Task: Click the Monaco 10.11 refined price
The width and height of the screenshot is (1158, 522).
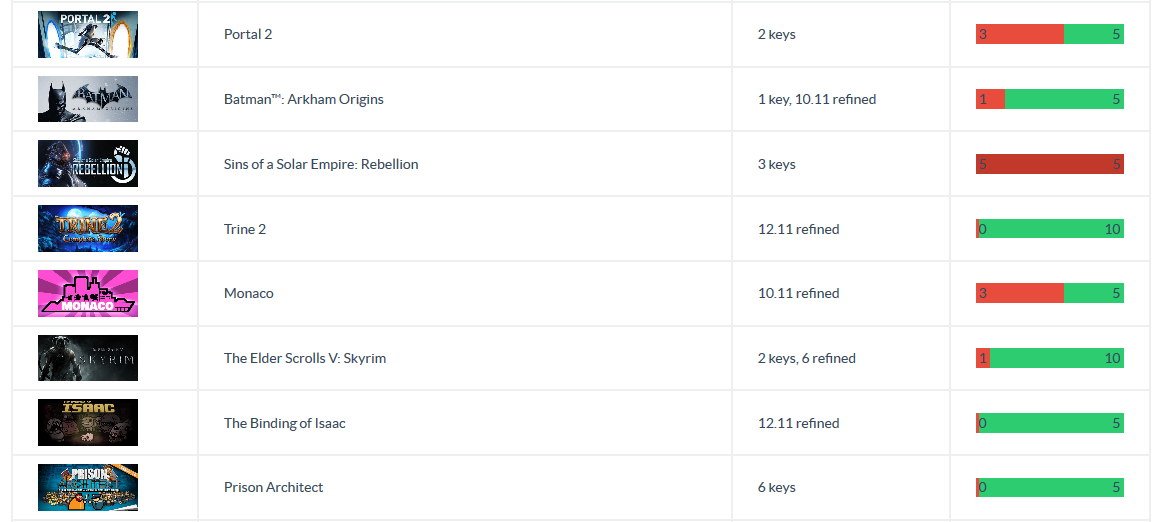Action: tap(798, 293)
